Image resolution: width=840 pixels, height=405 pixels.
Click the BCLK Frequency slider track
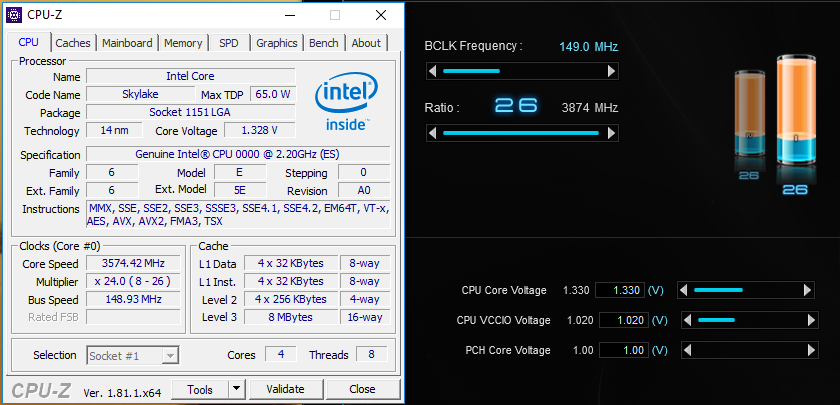tap(522, 71)
